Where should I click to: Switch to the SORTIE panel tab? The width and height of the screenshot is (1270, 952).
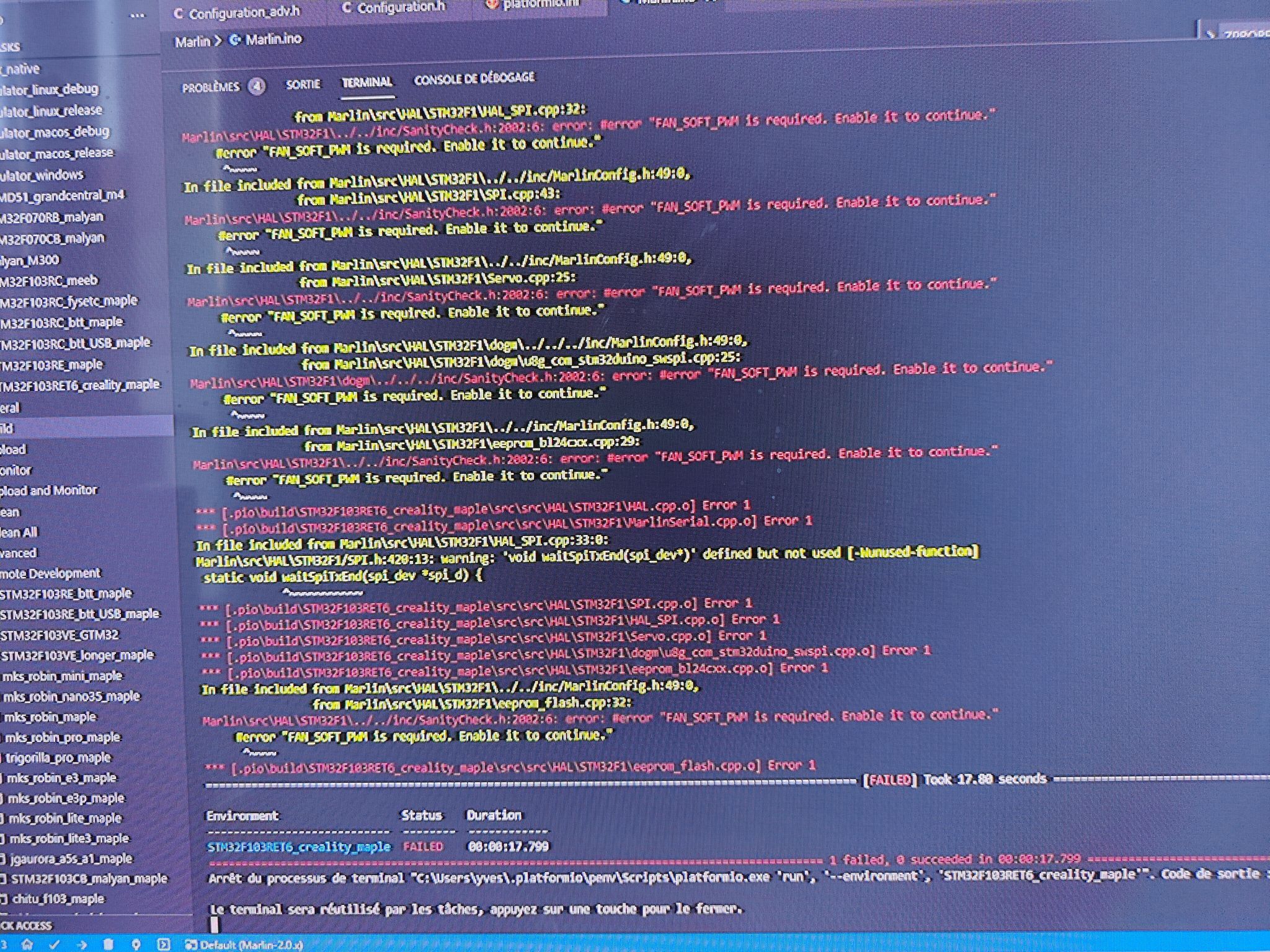(303, 84)
